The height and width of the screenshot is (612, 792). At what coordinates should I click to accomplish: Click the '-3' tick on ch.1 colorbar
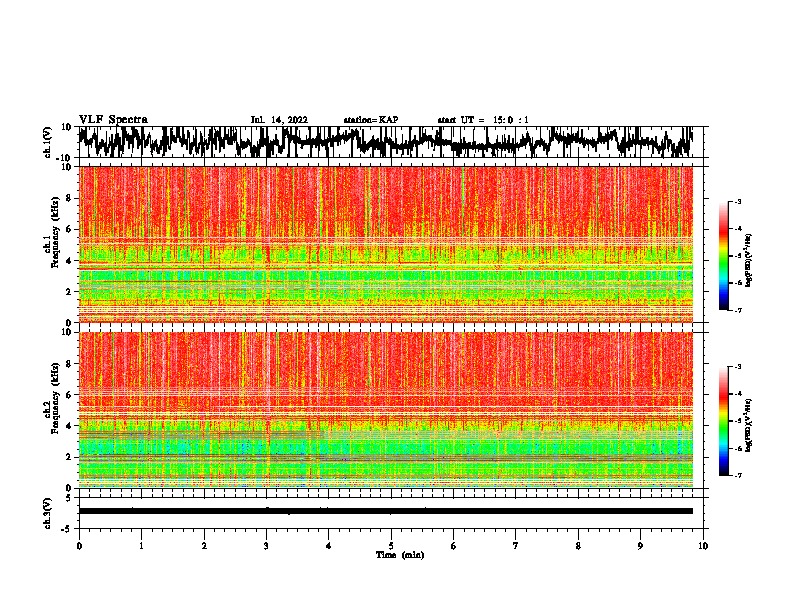[737, 201]
